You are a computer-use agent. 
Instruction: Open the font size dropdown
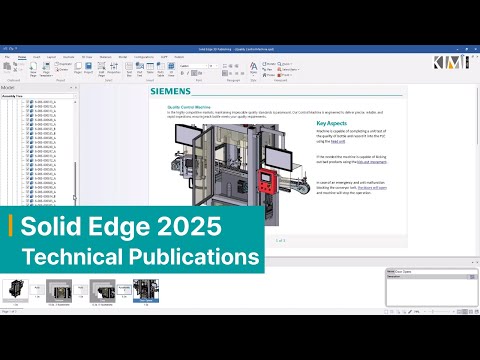pos(213,66)
